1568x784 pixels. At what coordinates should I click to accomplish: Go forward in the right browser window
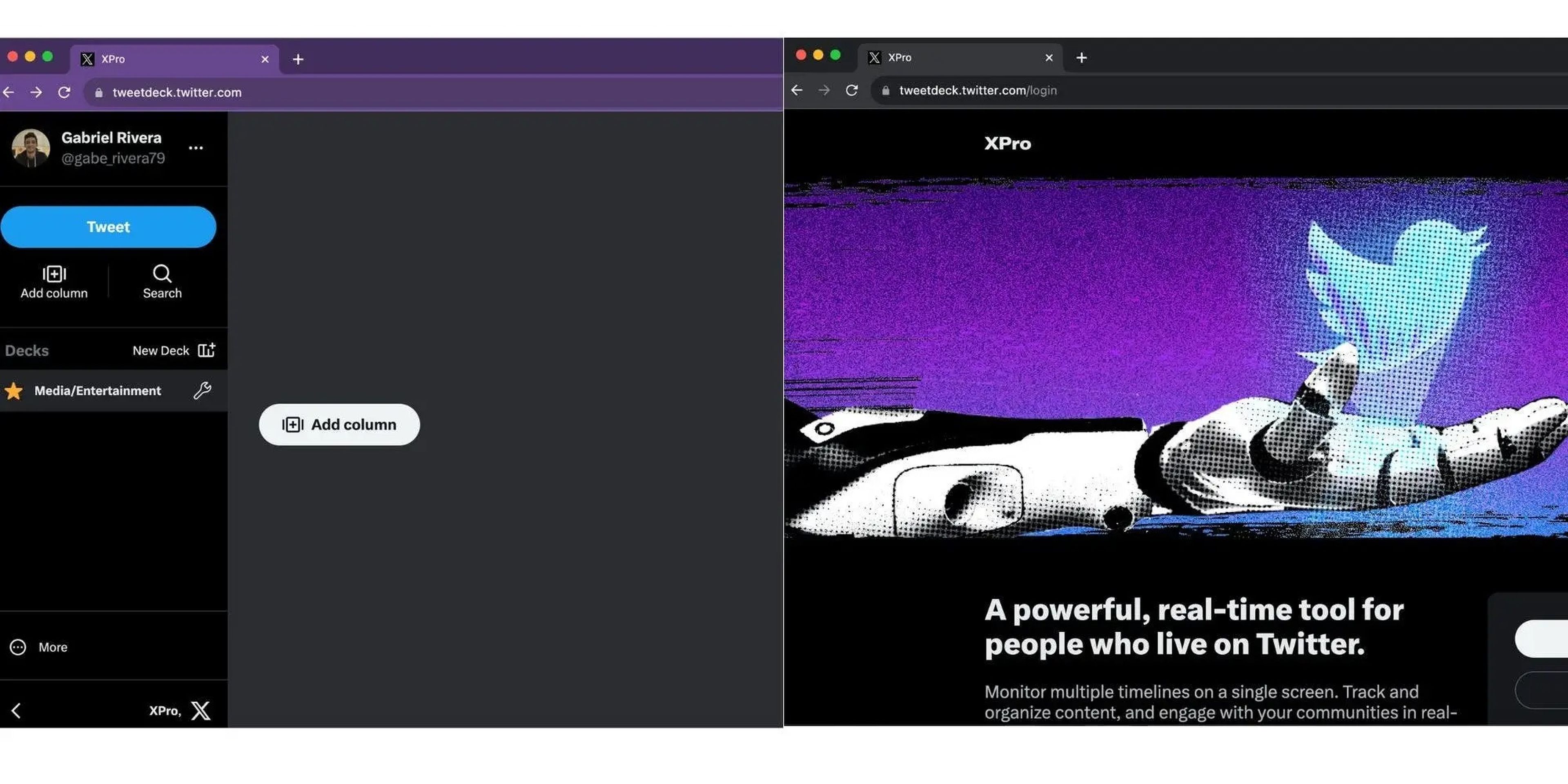(824, 90)
